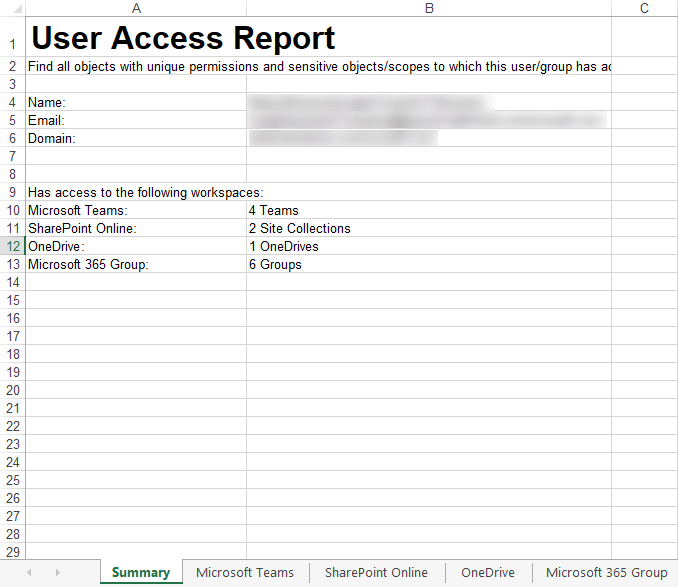678x587 pixels.
Task: Select row 9 header
Action: click(13, 192)
